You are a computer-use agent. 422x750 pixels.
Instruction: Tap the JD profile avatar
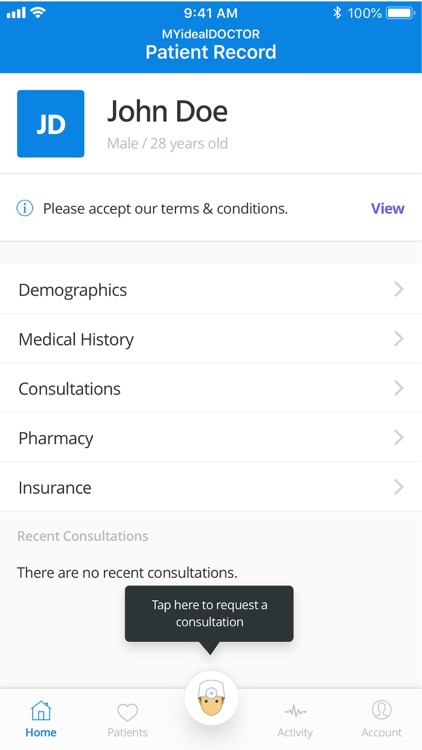pos(51,123)
